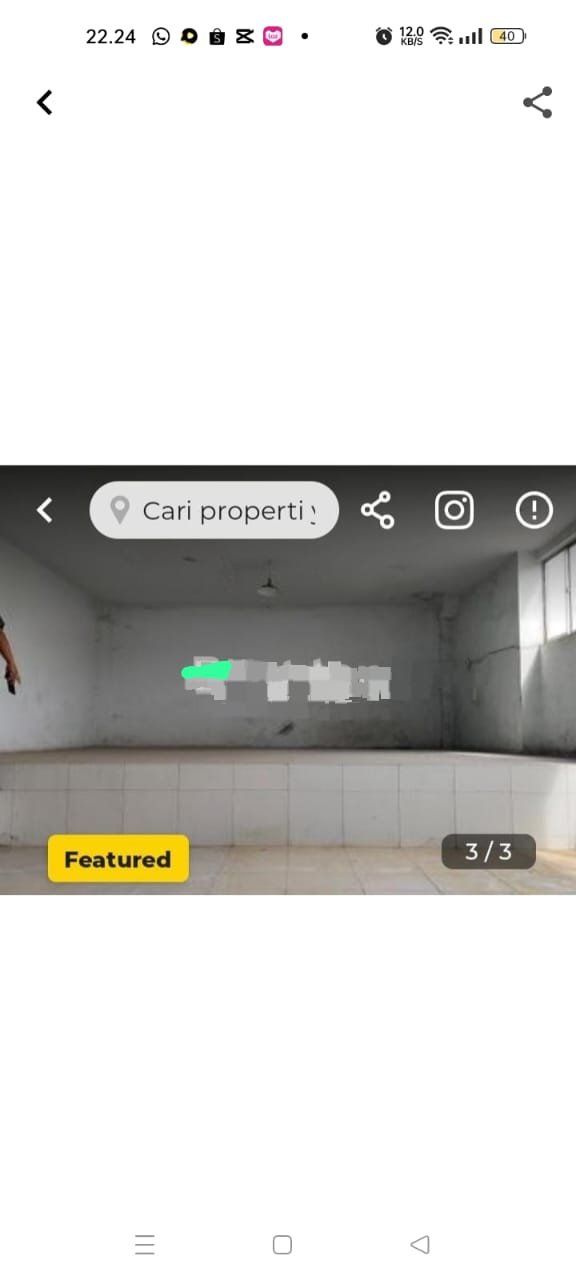The height and width of the screenshot is (1280, 576).
Task: Tap the location pin inside the search pill
Action: (120, 511)
